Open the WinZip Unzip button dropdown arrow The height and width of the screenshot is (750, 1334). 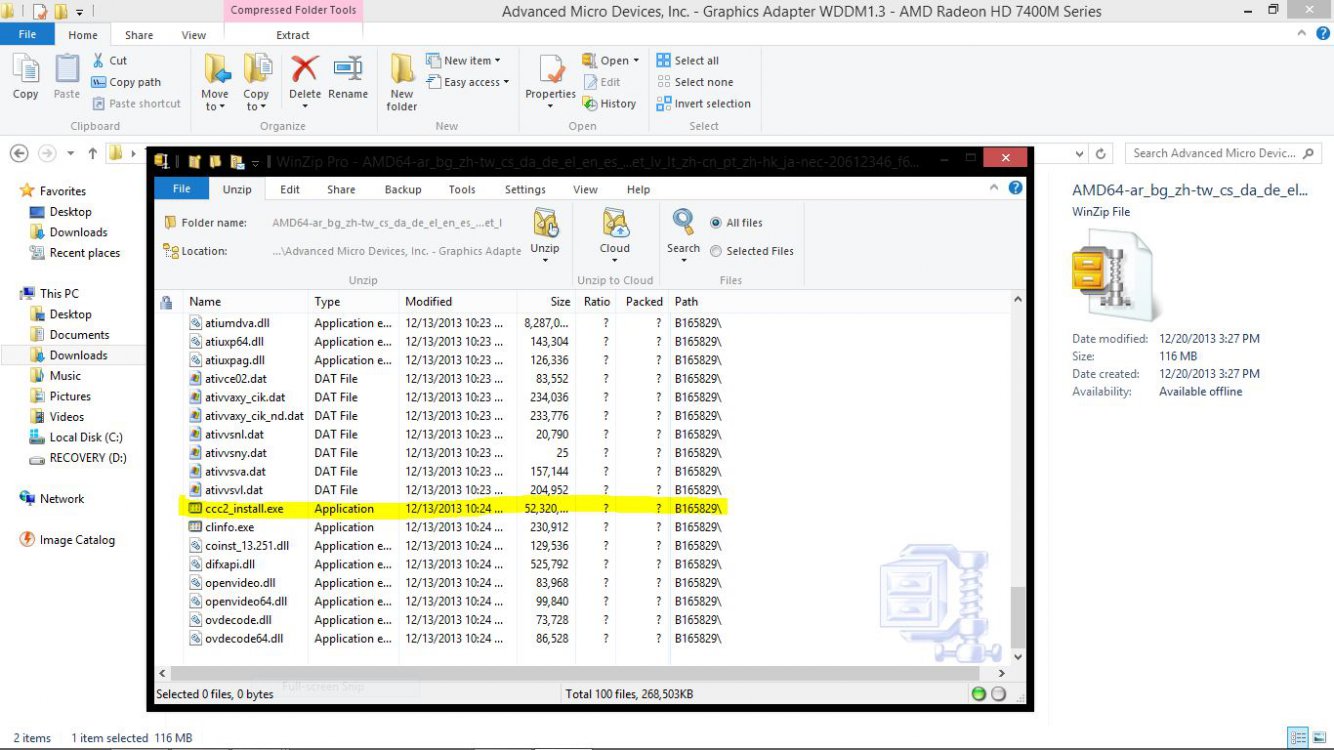[545, 261]
